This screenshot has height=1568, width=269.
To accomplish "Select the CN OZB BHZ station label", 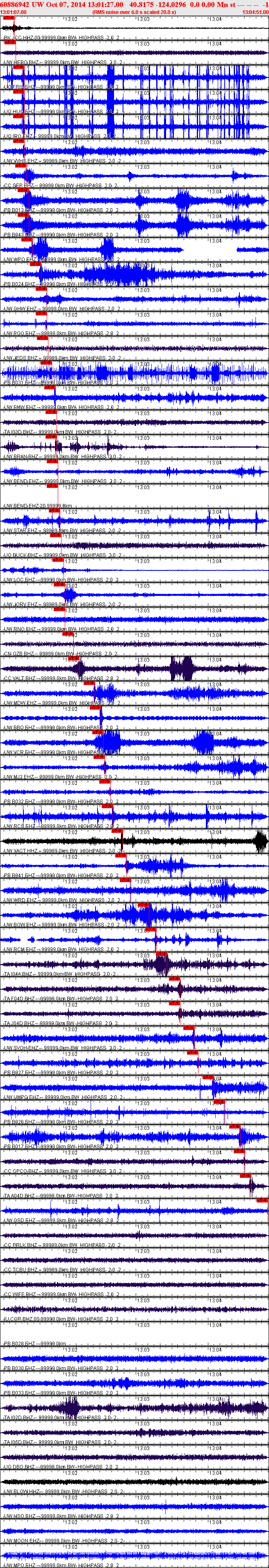I will coord(62,654).
